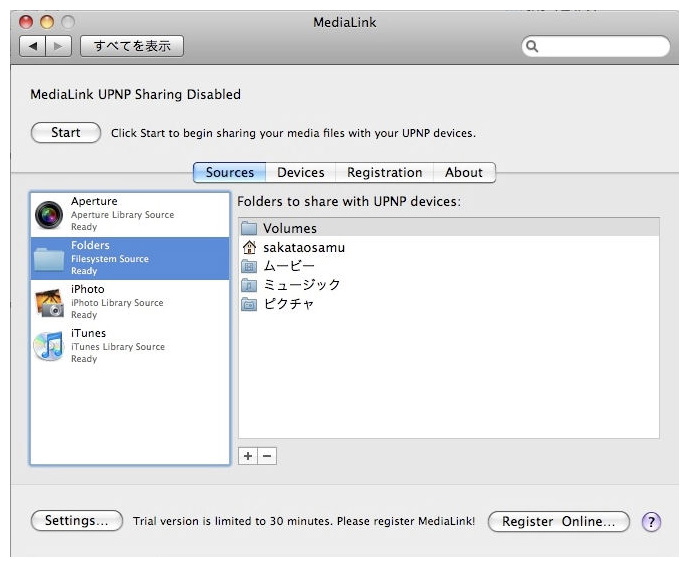The image size is (689, 567).
Task: Open the Settings... dialog
Action: click(76, 521)
